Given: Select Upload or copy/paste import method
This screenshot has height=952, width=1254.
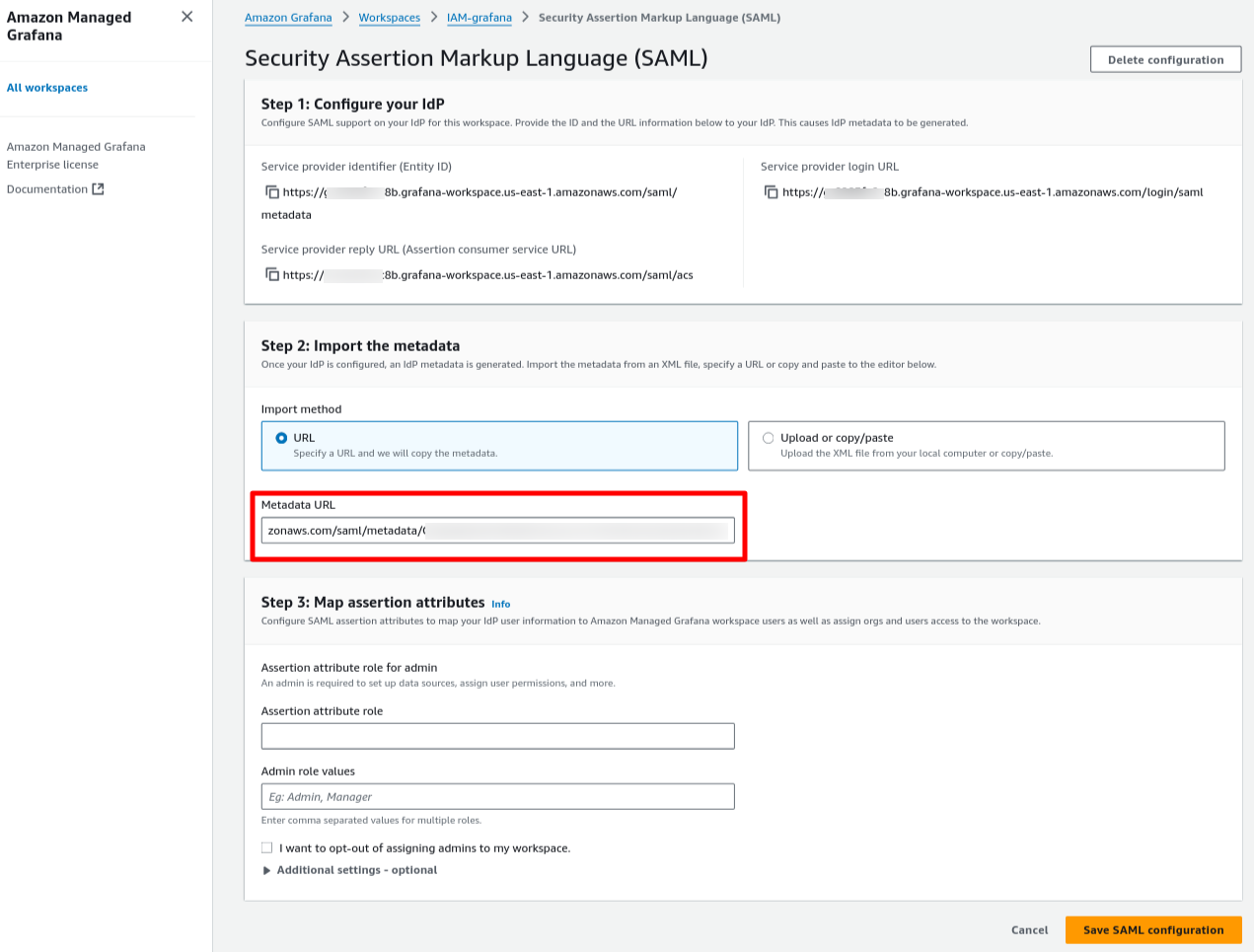Looking at the screenshot, I should click(769, 437).
